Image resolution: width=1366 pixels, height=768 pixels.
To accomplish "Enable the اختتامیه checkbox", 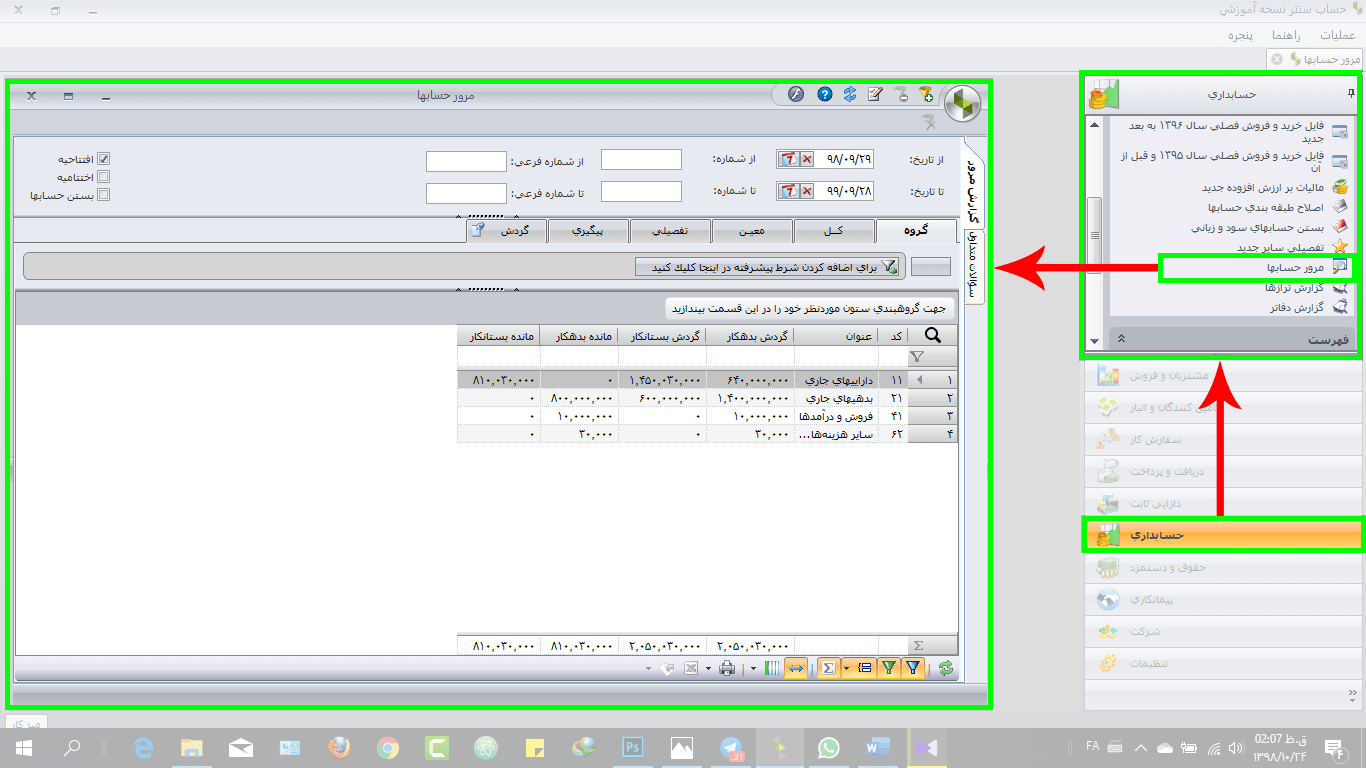I will coord(103,177).
